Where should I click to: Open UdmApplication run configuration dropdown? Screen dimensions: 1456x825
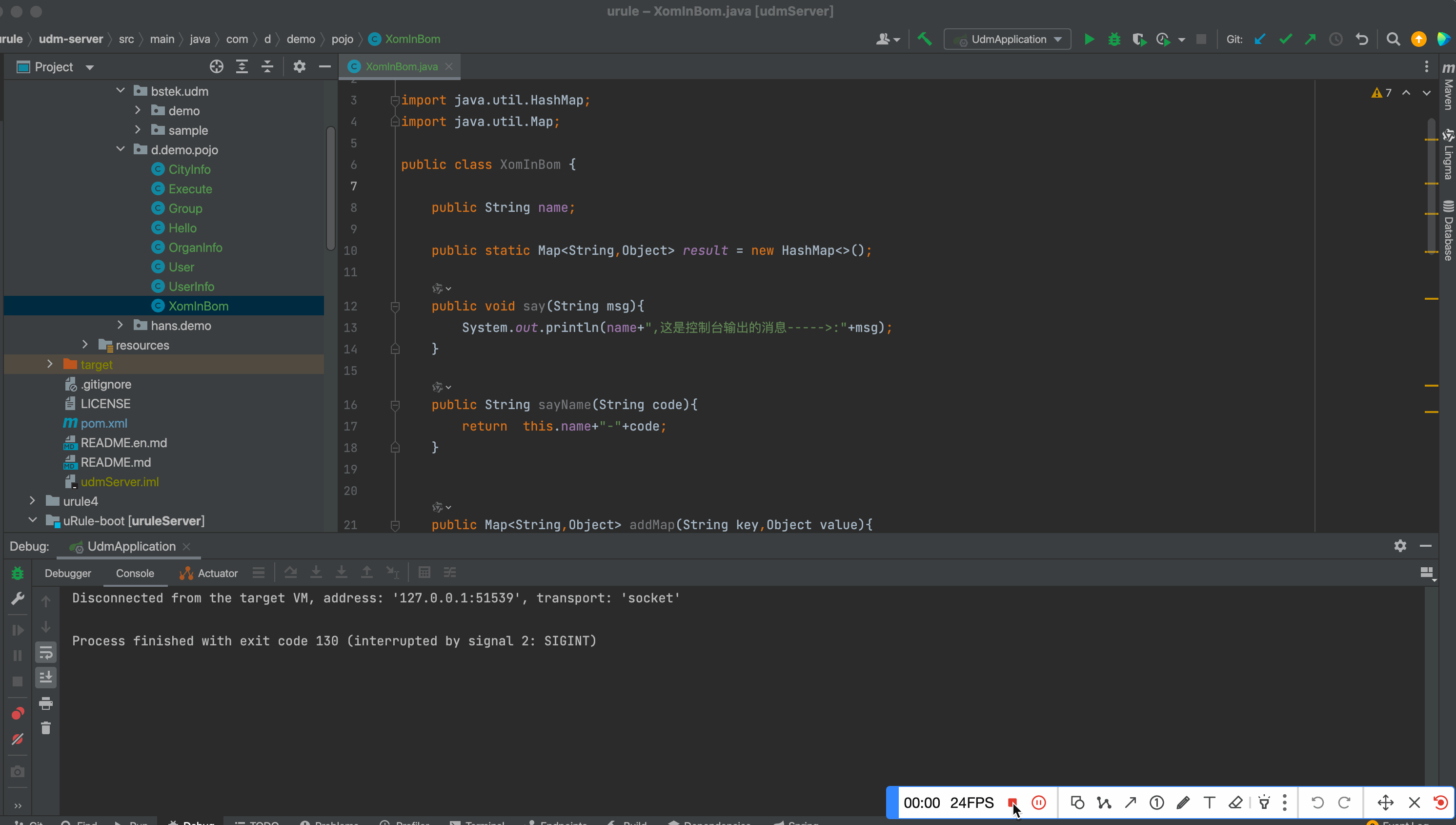tap(1008, 39)
